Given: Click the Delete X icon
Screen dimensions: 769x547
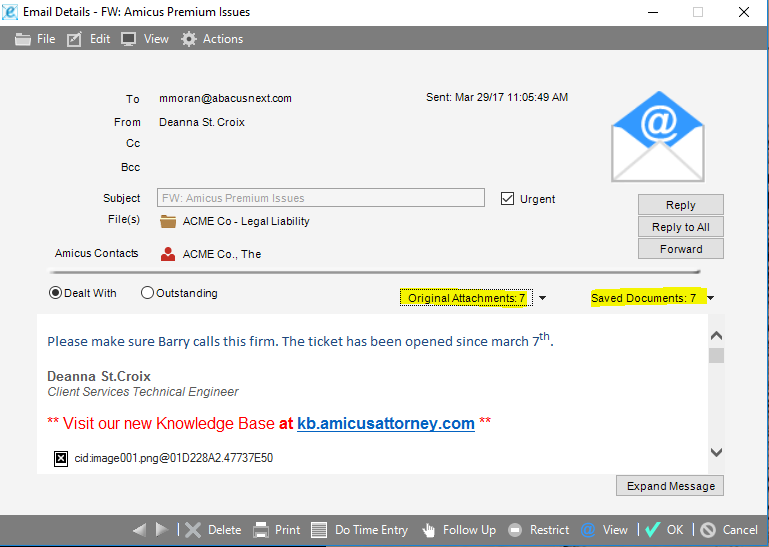Looking at the screenshot, I should pos(193,530).
